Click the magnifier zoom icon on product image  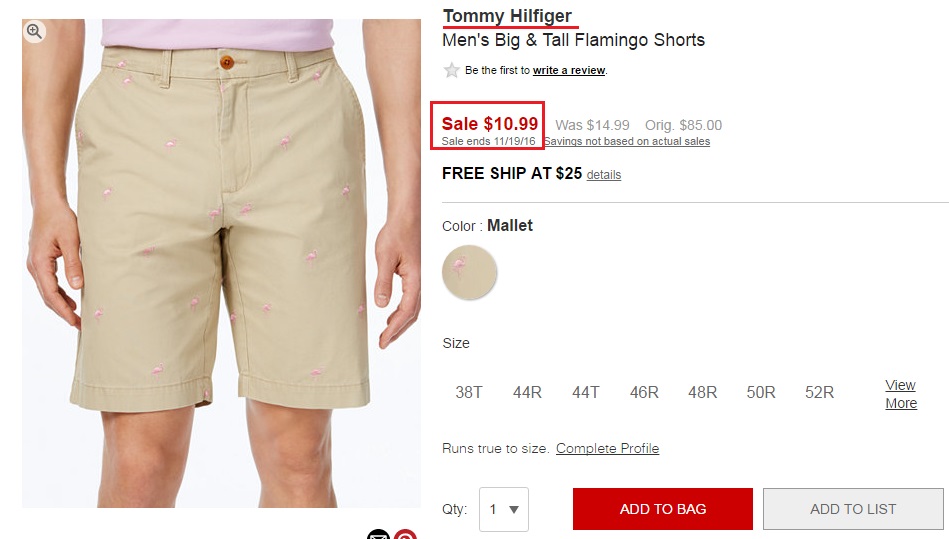(34, 31)
